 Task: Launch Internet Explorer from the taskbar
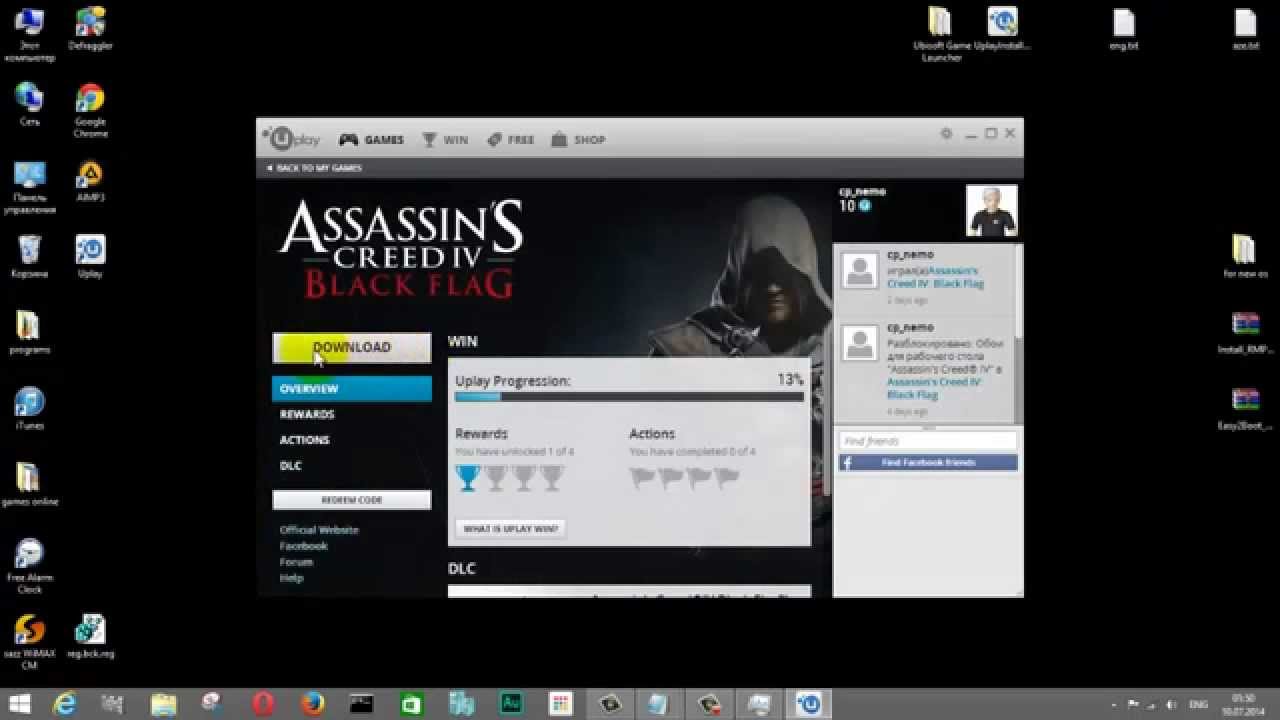pos(66,704)
